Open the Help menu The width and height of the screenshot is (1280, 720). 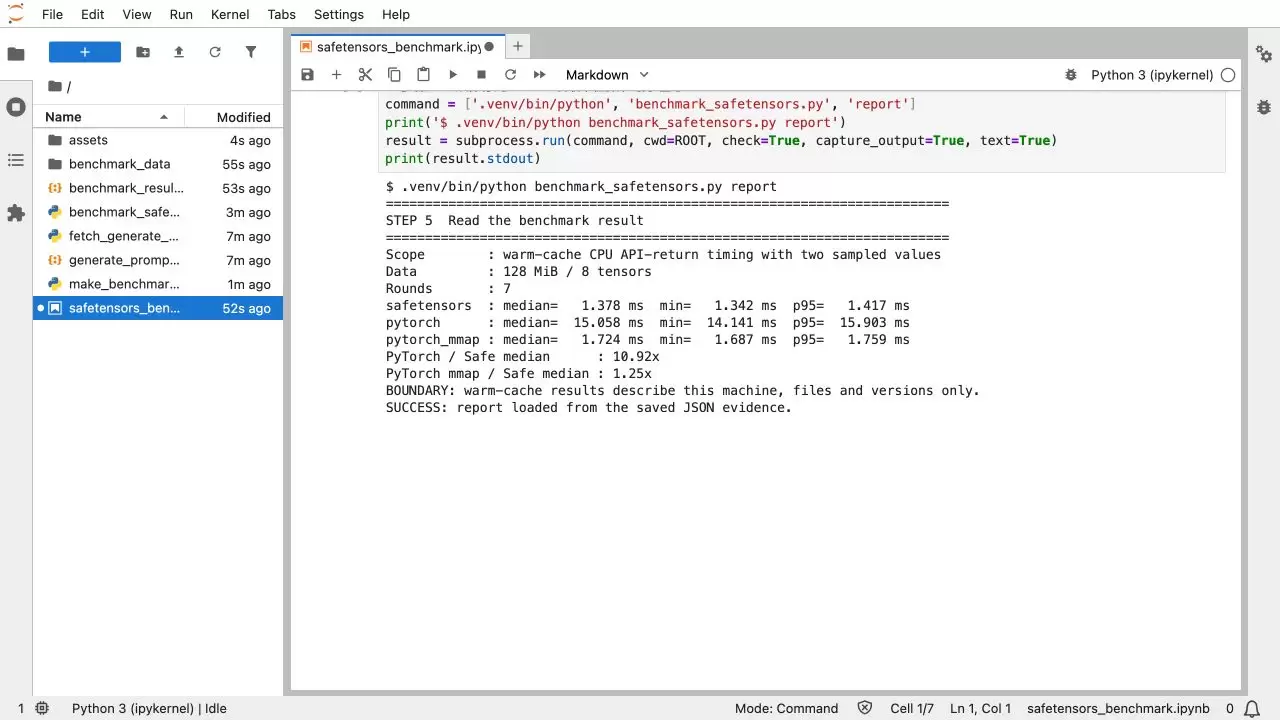(396, 14)
